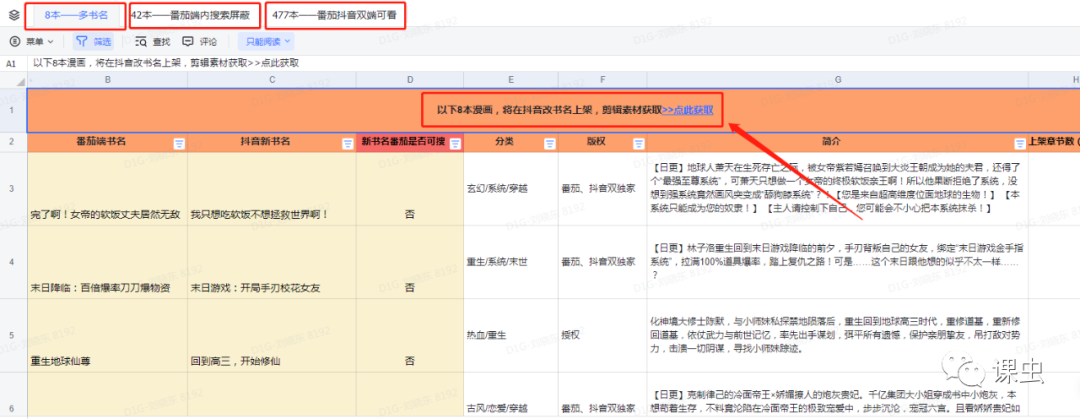
Task: Open the sheet layers stack icon
Action: coord(12,14)
